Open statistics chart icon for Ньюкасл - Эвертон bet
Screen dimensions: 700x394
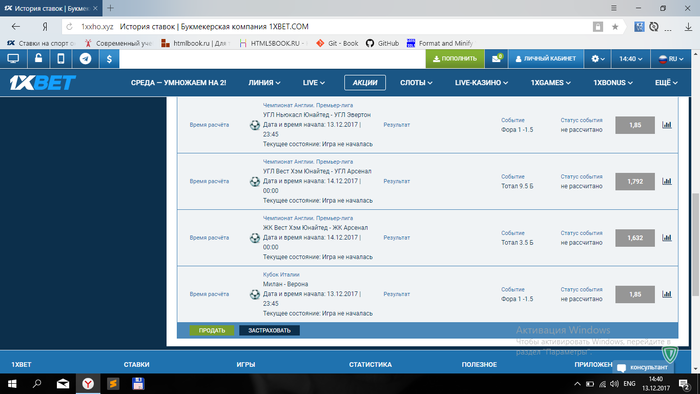tap(667, 125)
